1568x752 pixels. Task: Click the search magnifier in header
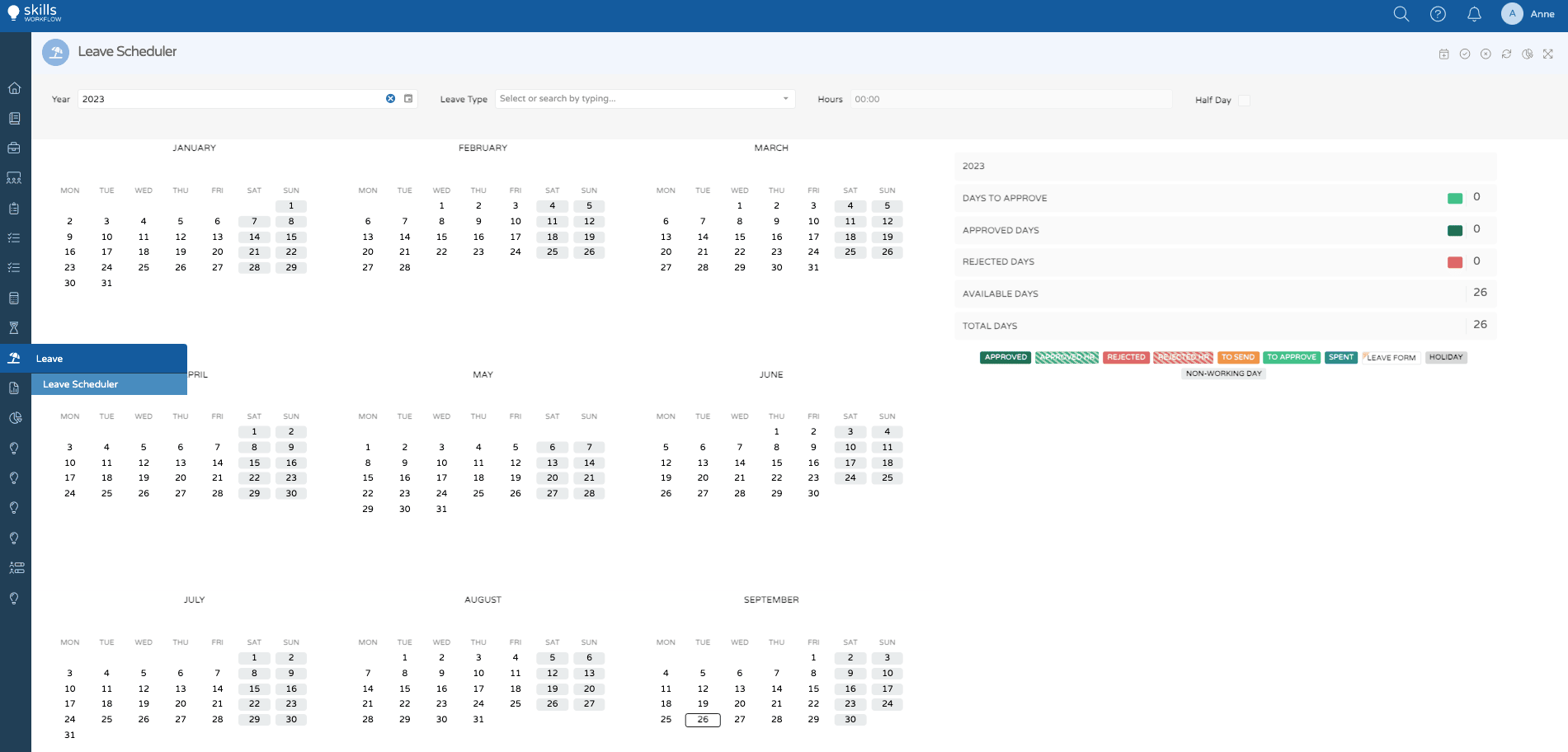click(x=1401, y=14)
